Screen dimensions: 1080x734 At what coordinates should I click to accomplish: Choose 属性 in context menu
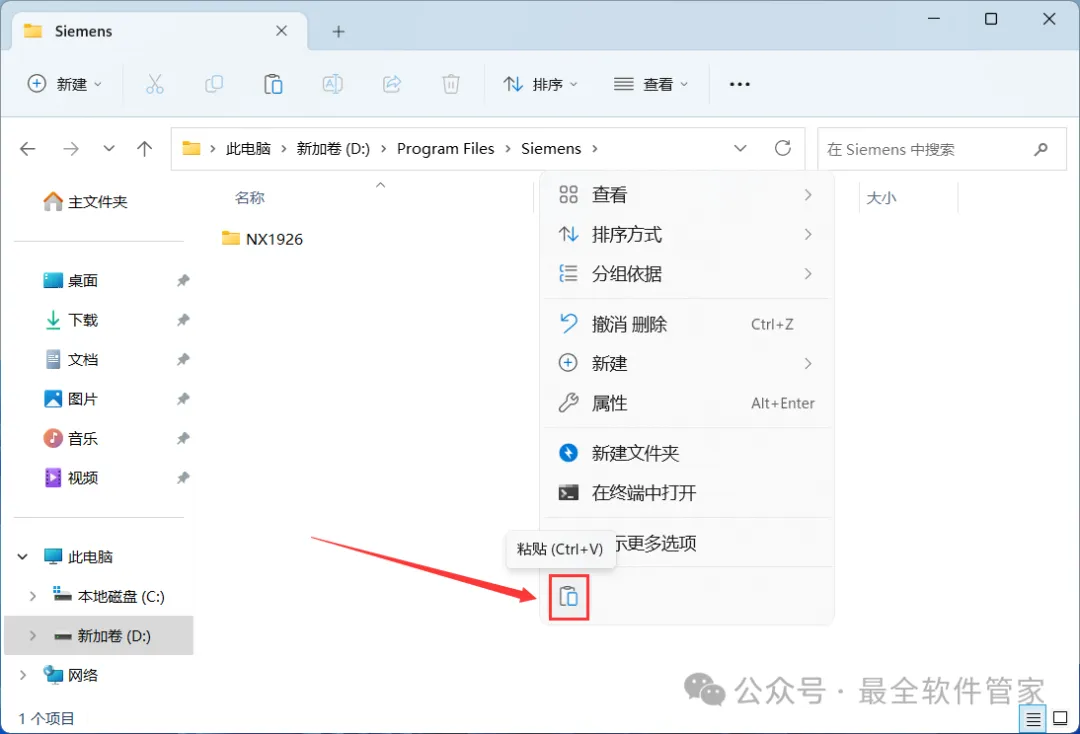pos(686,403)
